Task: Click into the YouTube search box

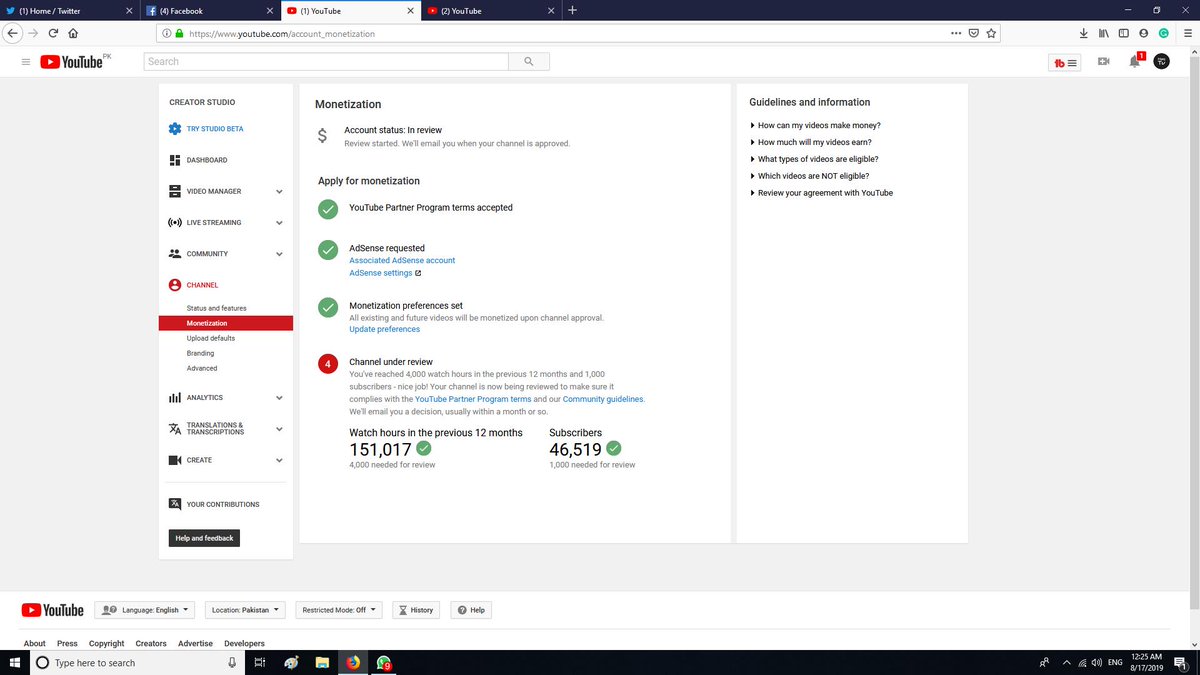Action: point(326,62)
